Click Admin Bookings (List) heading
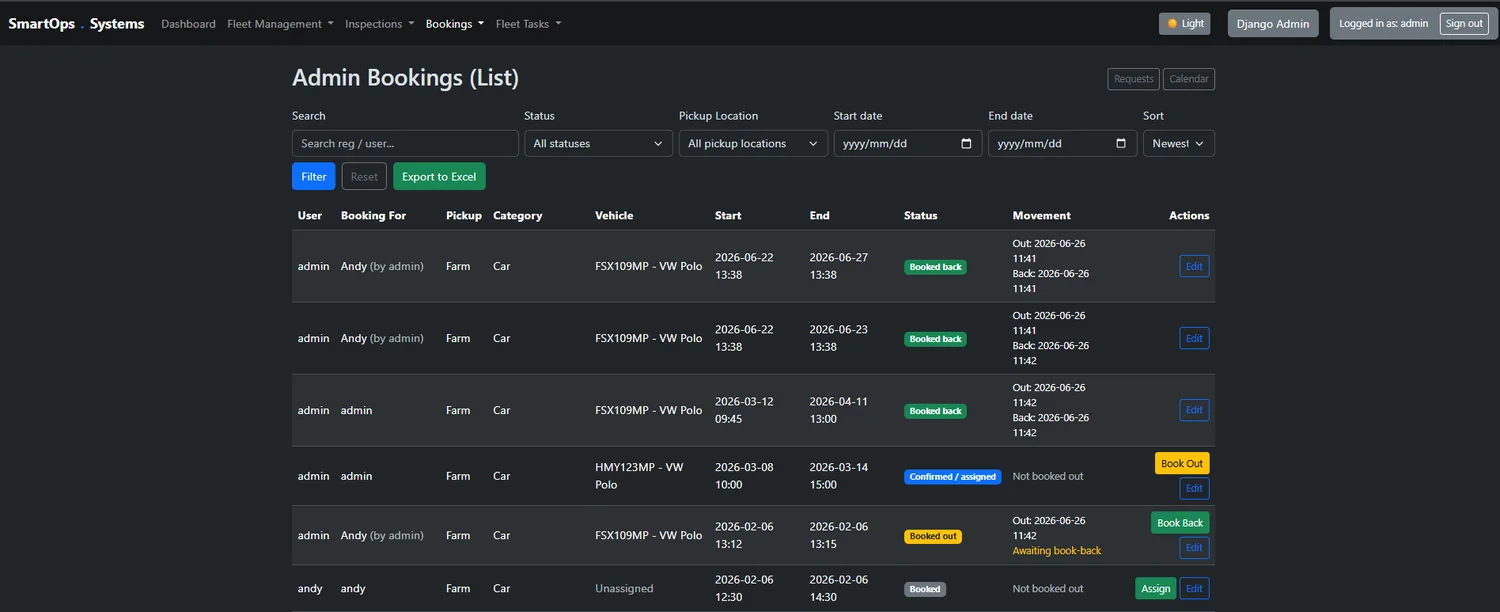The width and height of the screenshot is (1500, 612). pos(405,78)
